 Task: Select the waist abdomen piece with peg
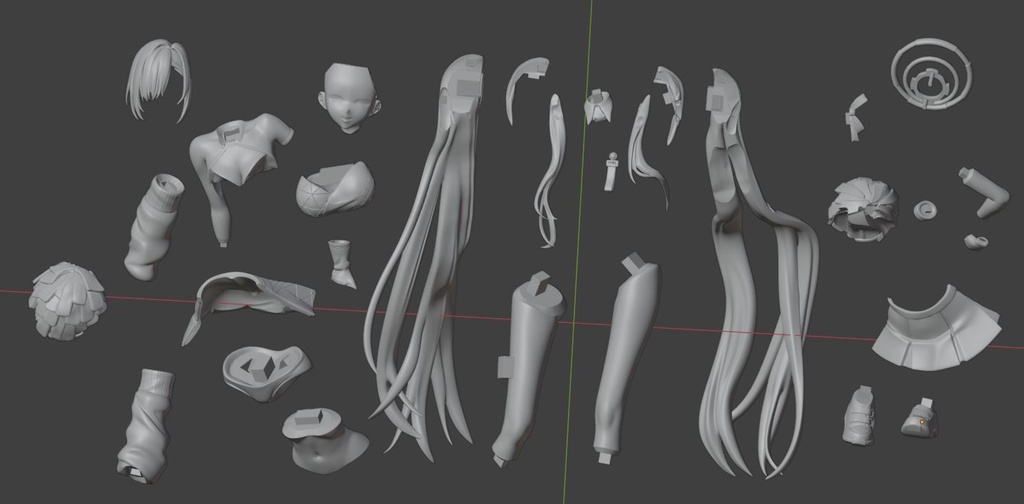pyautogui.click(x=323, y=439)
